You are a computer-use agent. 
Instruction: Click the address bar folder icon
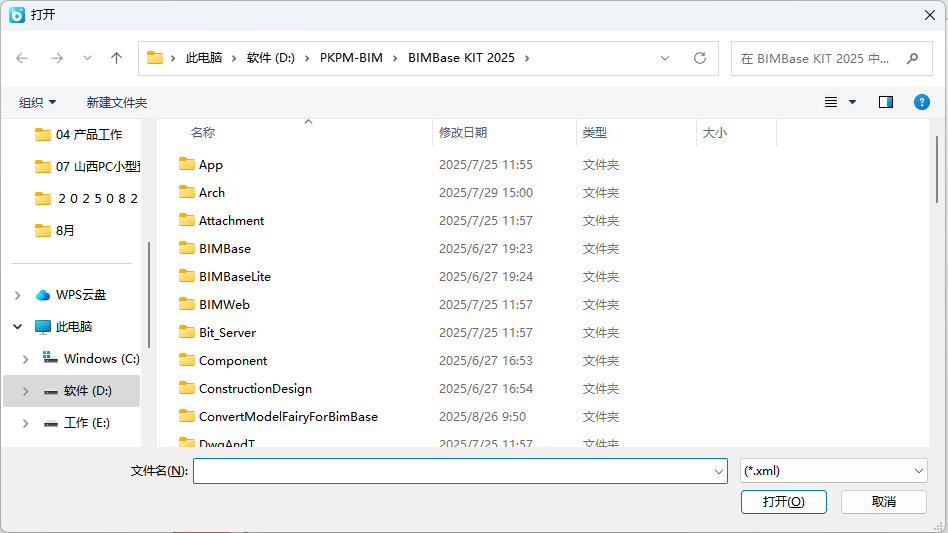[155, 58]
